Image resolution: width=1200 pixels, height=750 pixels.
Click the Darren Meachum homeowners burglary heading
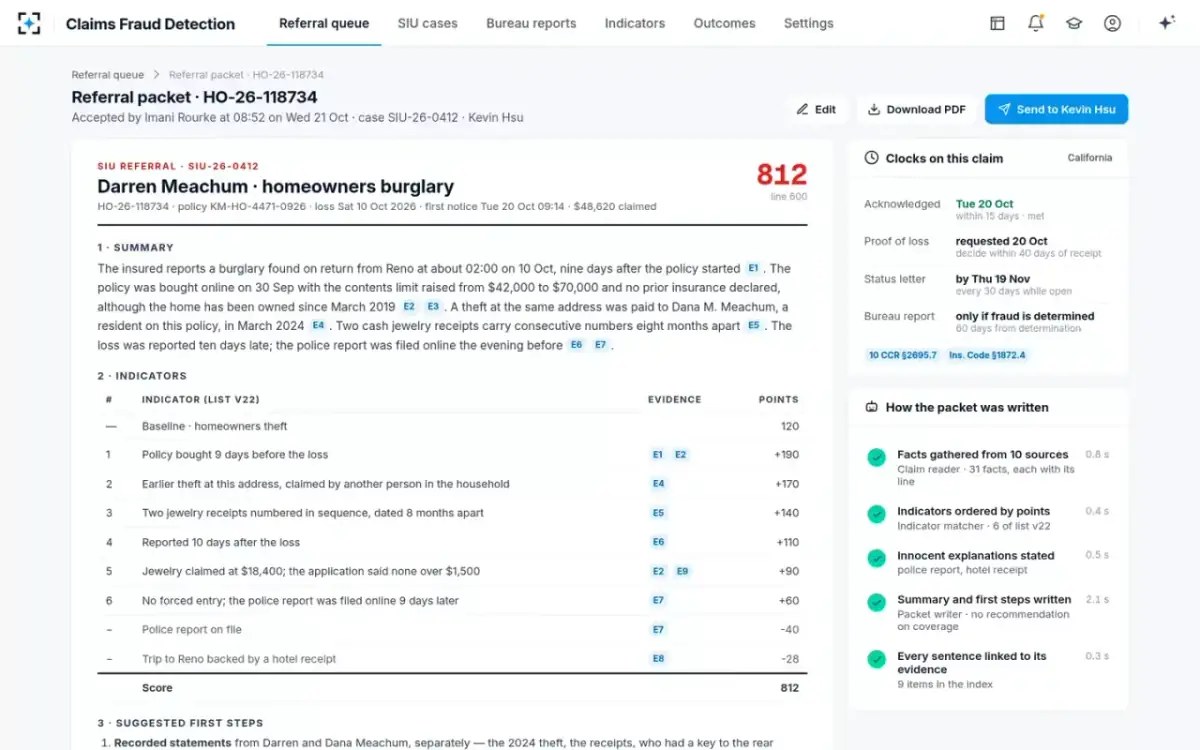pyautogui.click(x=275, y=186)
